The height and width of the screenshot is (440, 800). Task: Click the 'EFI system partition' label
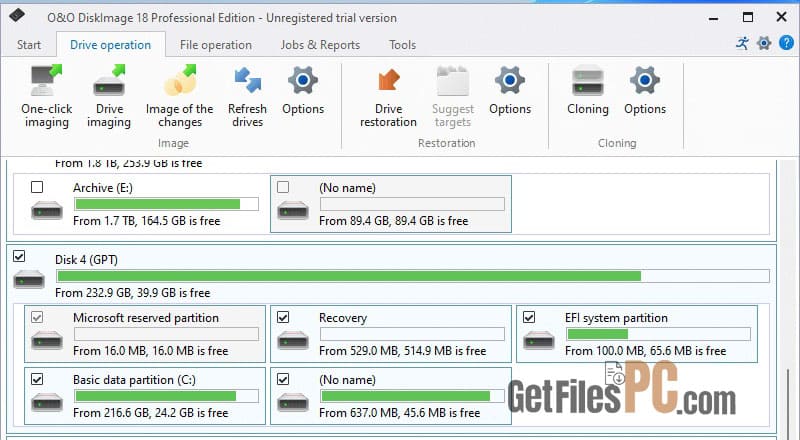tap(616, 318)
